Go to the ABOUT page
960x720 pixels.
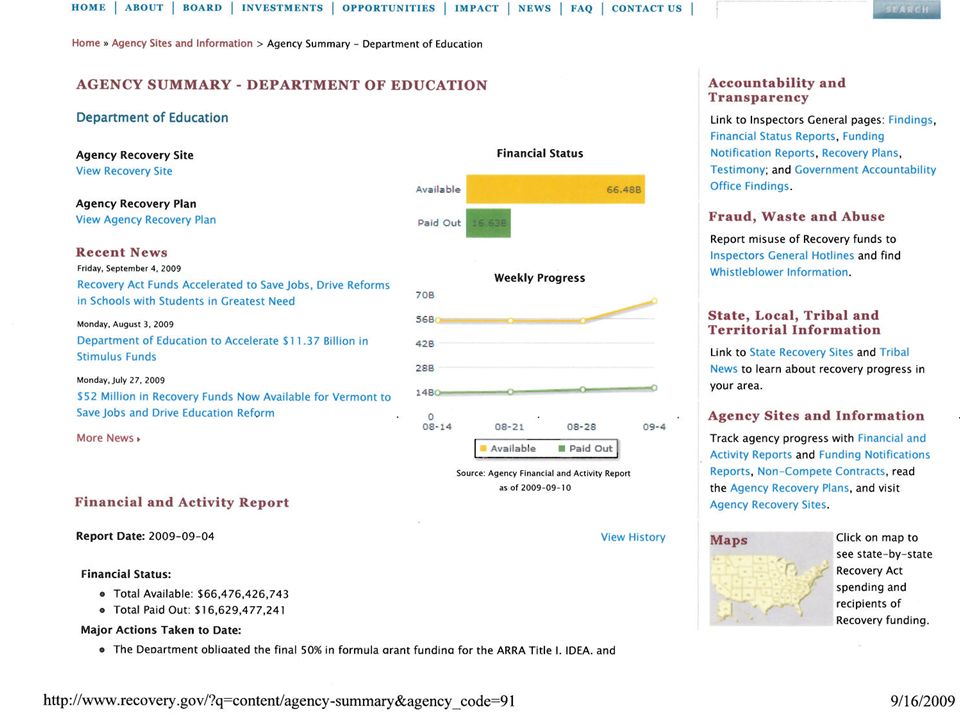click(144, 8)
